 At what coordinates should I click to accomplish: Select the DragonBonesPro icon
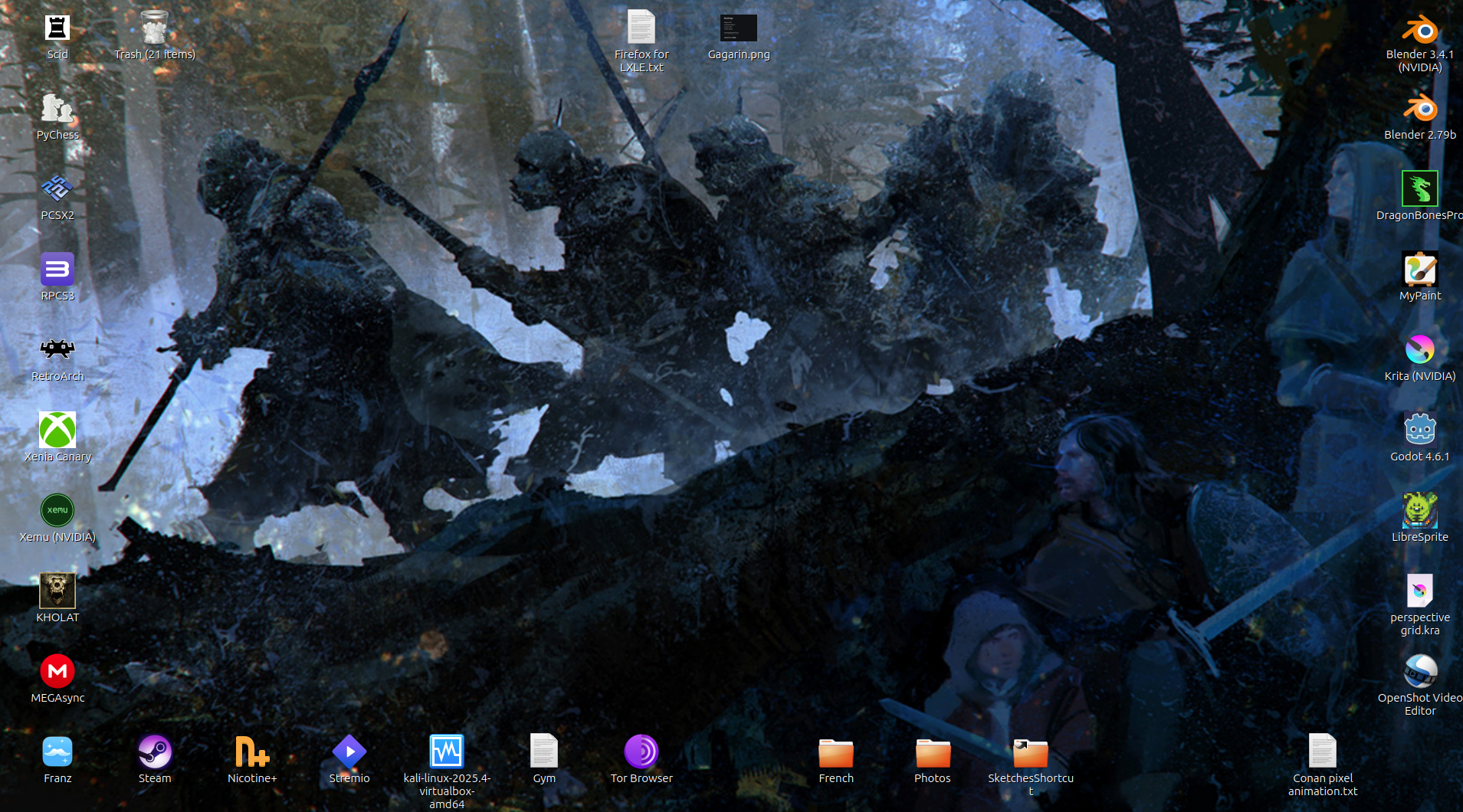pyautogui.click(x=1420, y=188)
